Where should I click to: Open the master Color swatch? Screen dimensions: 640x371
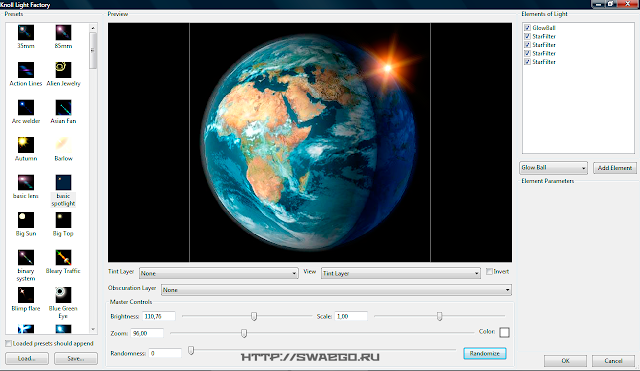pos(504,332)
